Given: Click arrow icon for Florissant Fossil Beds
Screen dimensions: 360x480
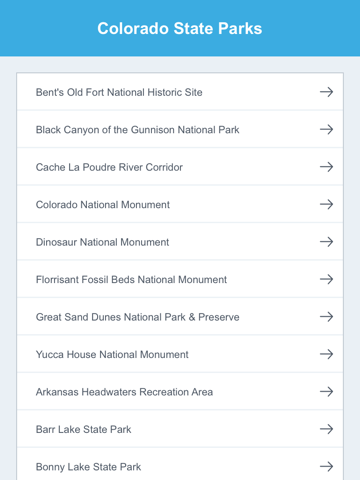Looking at the screenshot, I should (326, 279).
